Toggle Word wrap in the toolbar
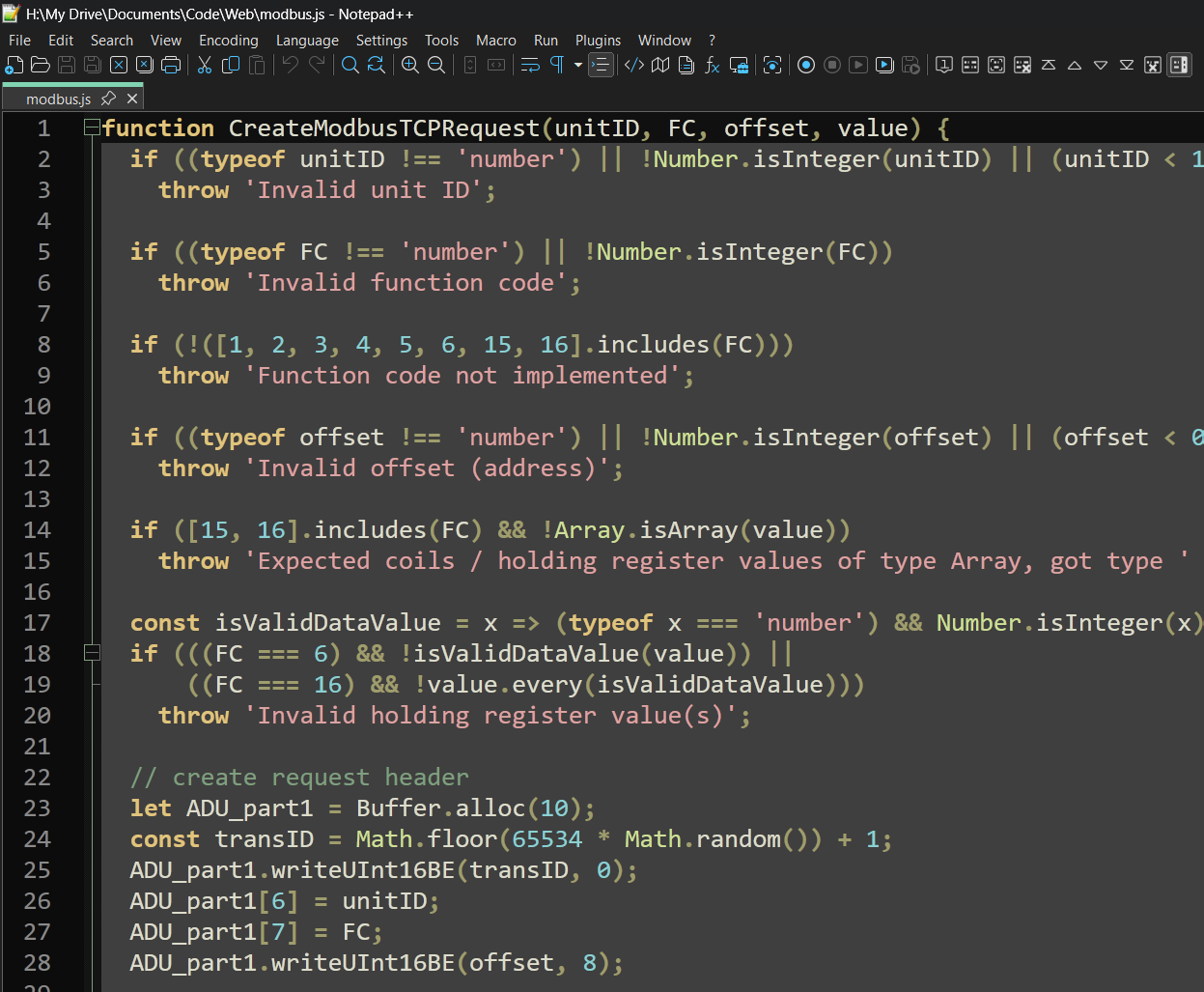This screenshot has width=1204, height=992. point(530,65)
